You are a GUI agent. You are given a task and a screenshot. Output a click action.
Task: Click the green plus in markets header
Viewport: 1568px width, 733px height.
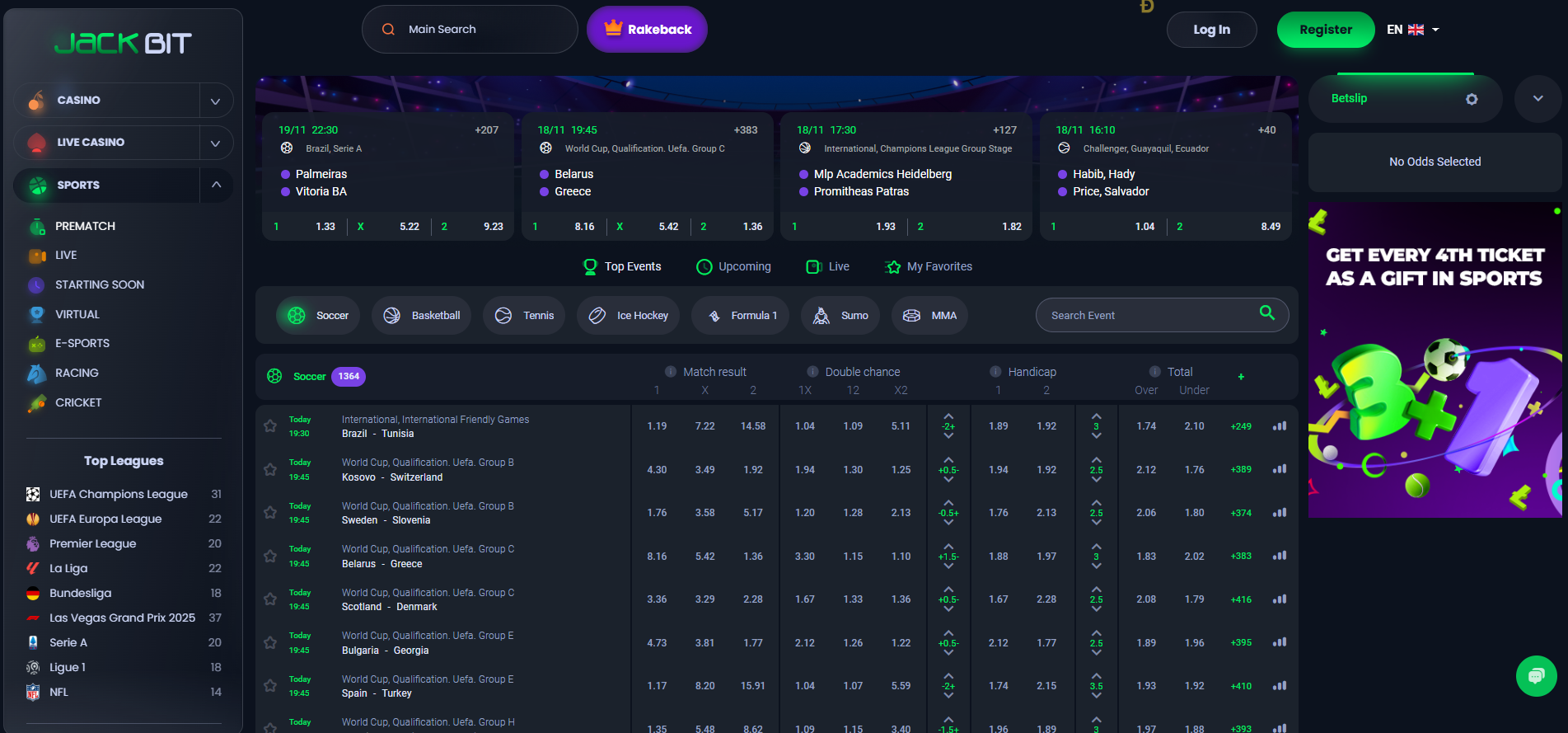(1241, 377)
